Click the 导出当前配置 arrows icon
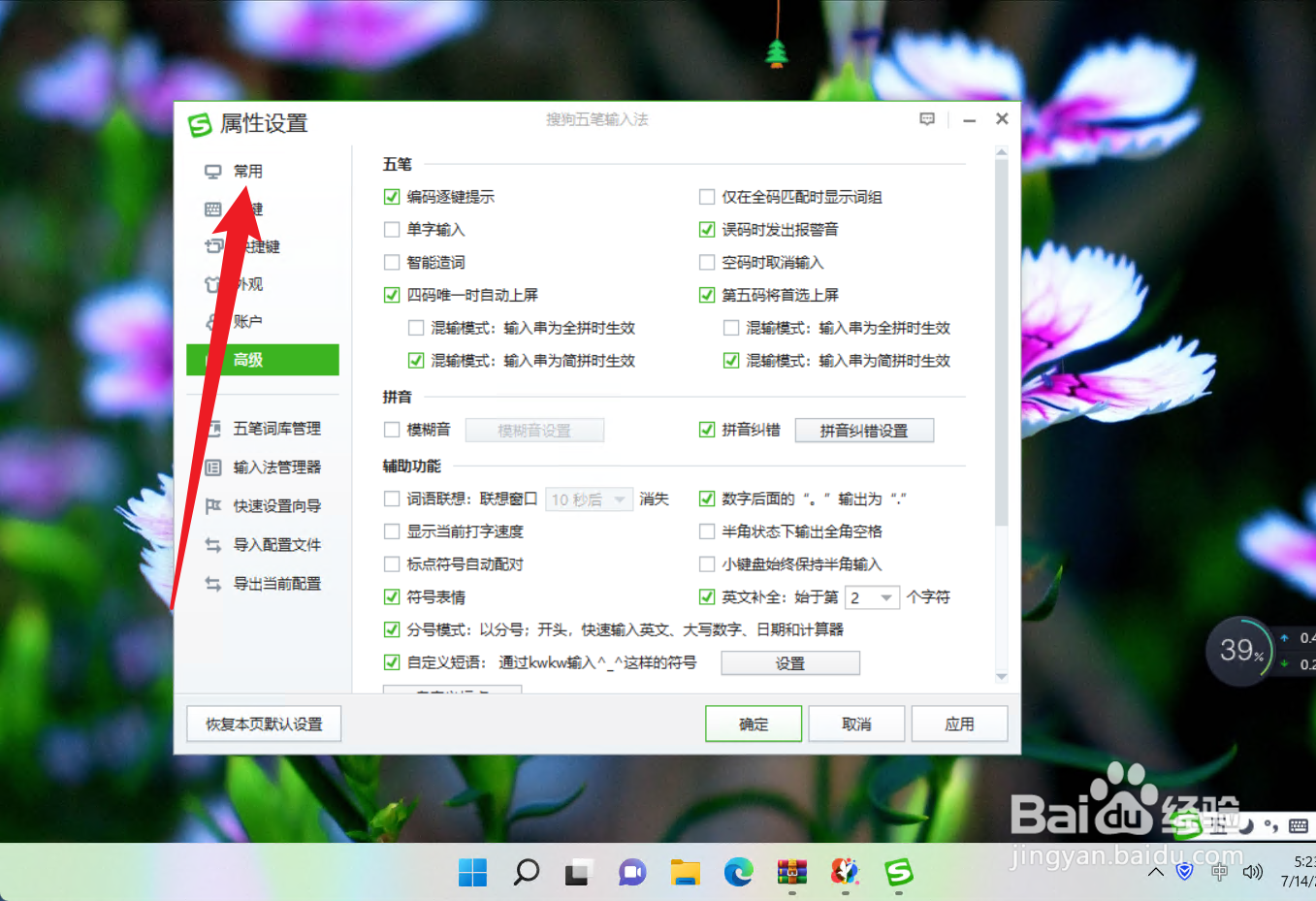This screenshot has width=1316, height=901. pyautogui.click(x=213, y=583)
